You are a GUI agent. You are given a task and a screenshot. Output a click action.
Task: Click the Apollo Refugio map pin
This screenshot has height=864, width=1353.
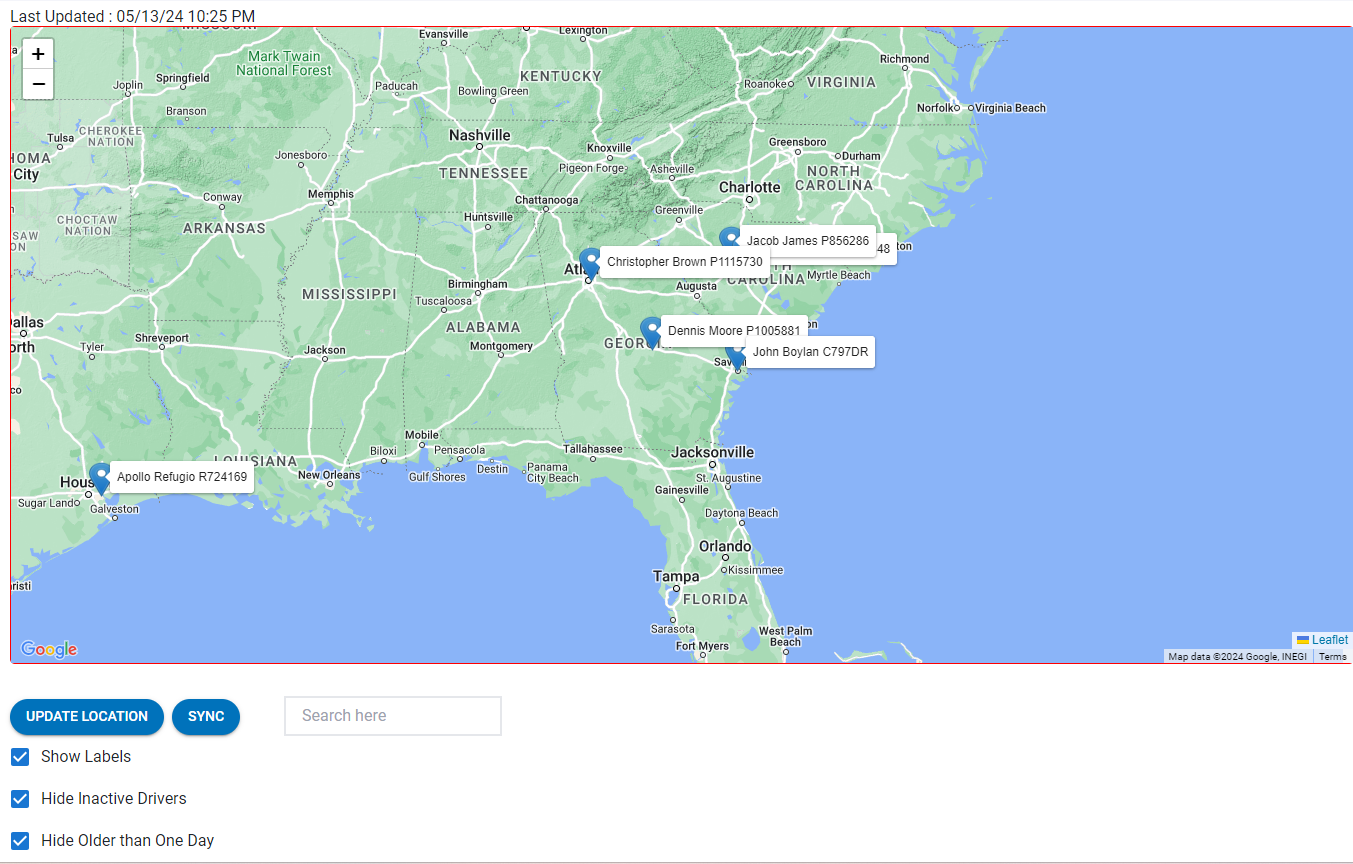pos(99,477)
